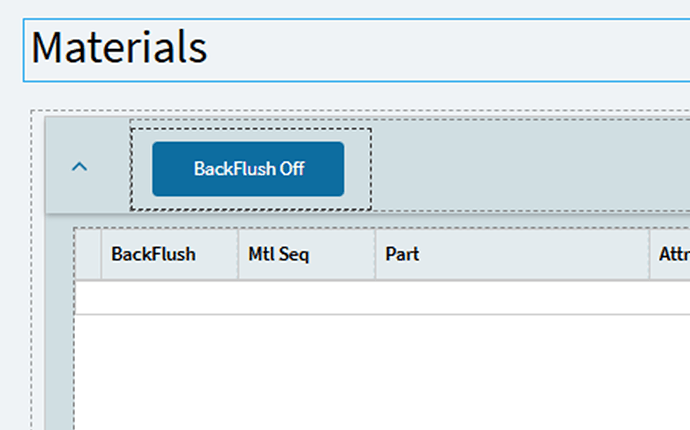Click the BackFlush Off button
Screen dimensions: 690x430
coord(248,169)
